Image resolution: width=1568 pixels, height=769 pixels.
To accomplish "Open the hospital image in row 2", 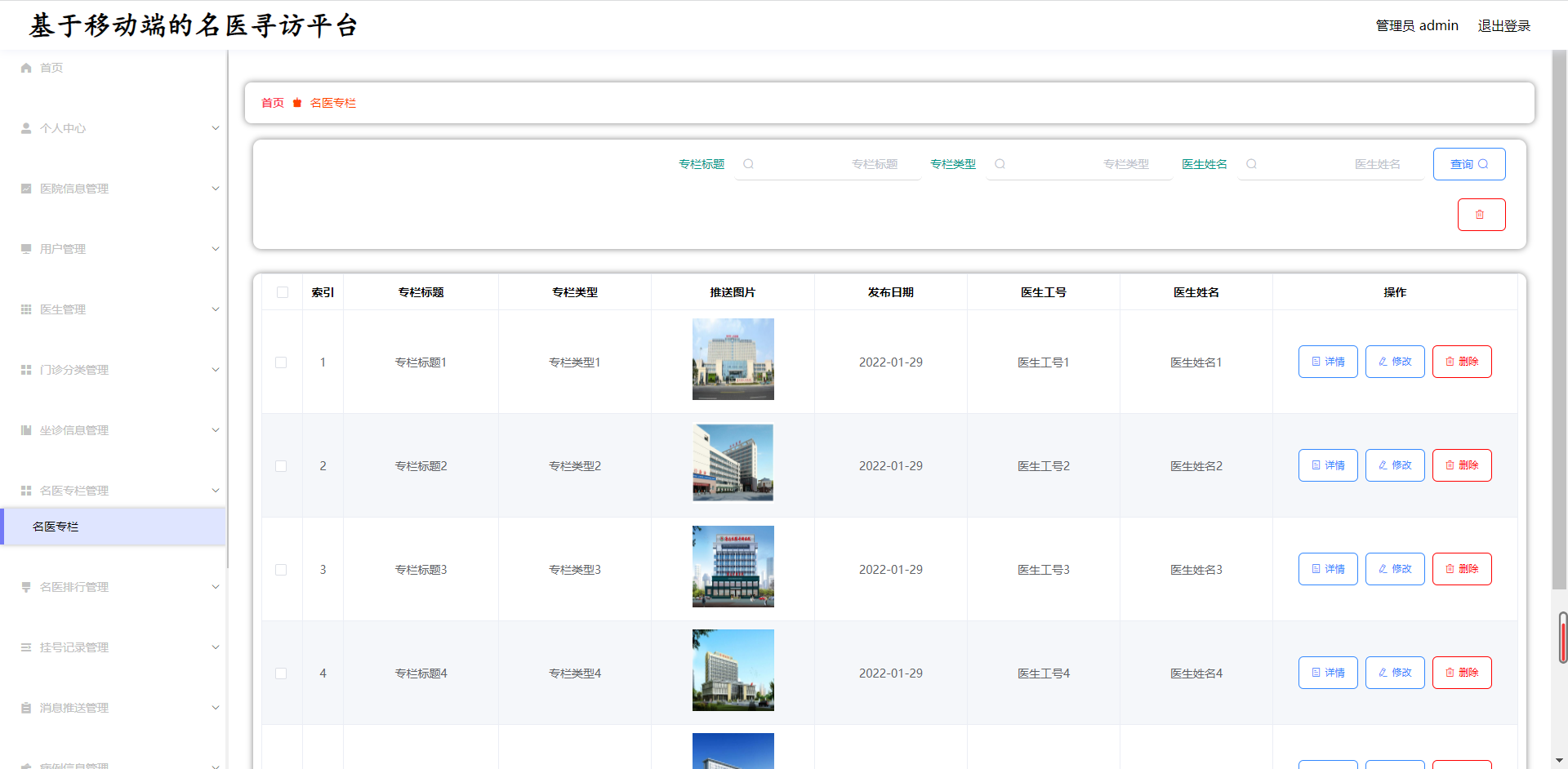I will click(x=733, y=463).
